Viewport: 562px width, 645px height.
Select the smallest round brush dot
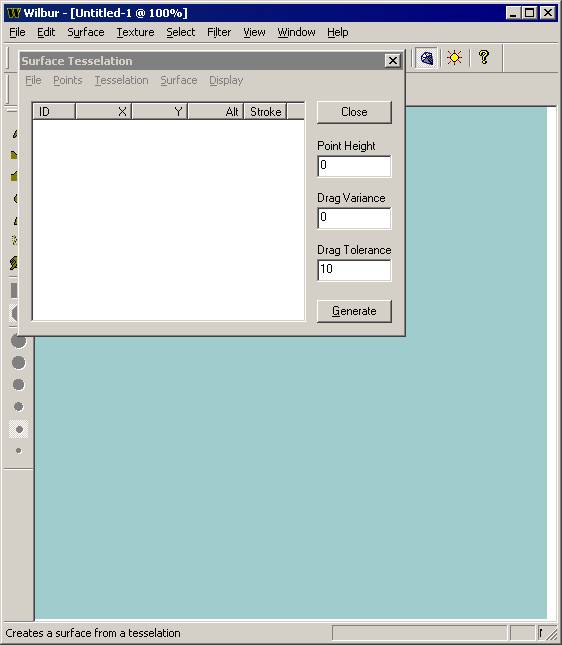pos(19,451)
